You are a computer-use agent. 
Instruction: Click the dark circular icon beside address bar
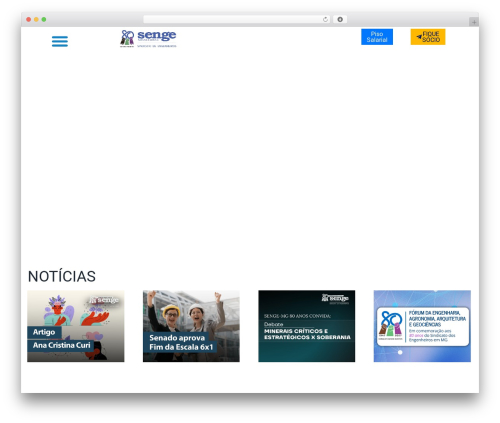tap(340, 20)
